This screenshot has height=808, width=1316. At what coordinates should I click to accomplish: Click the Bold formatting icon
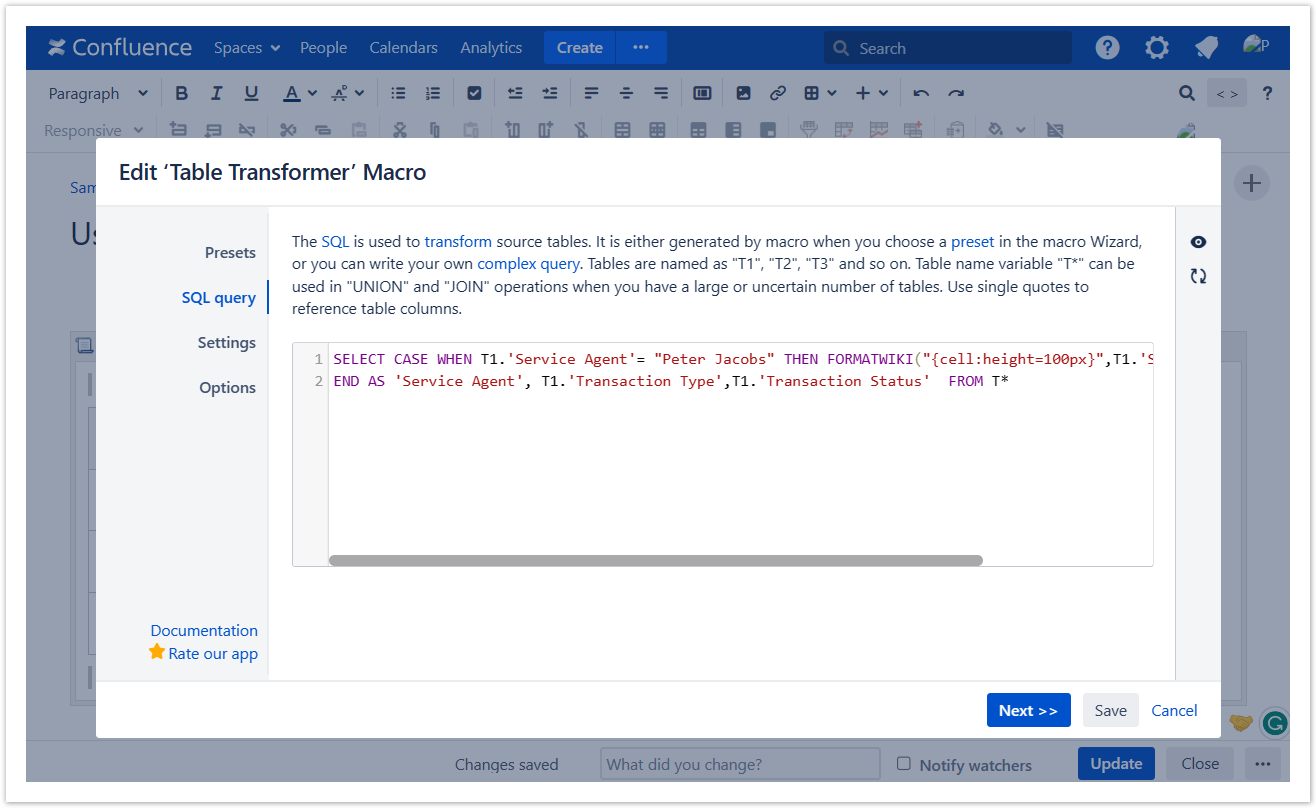click(181, 93)
